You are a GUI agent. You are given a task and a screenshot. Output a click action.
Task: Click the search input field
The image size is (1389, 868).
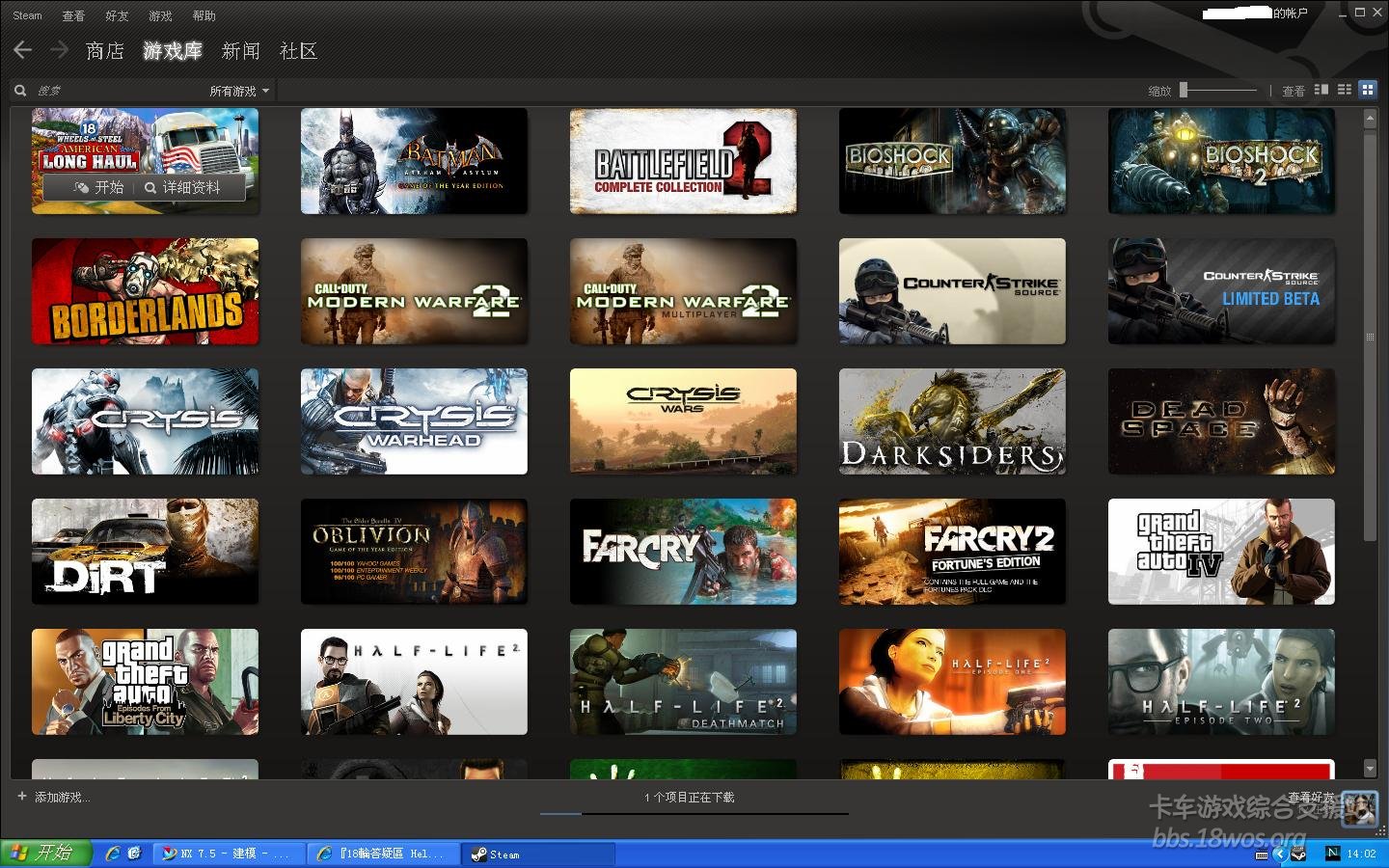click(116, 91)
